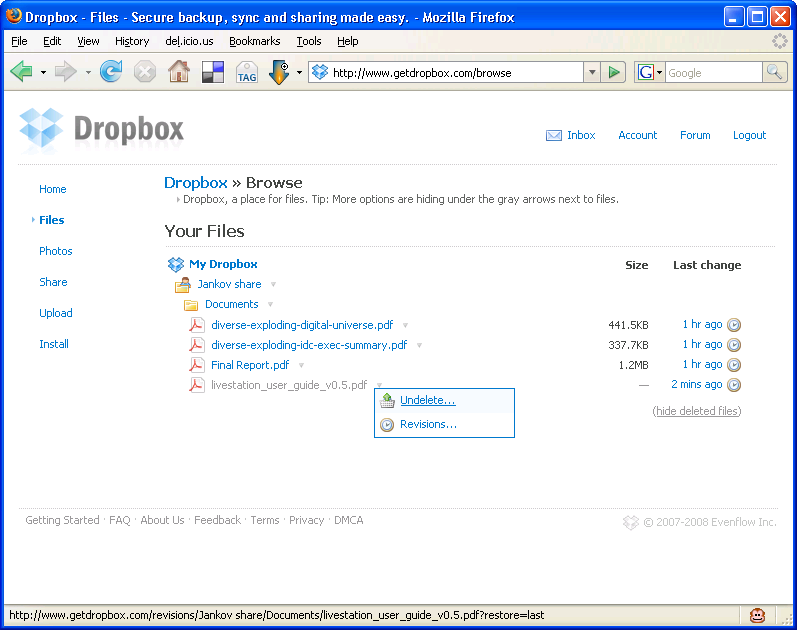Open the File menu
Screen dimensions: 797x630
pyautogui.click(x=19, y=41)
